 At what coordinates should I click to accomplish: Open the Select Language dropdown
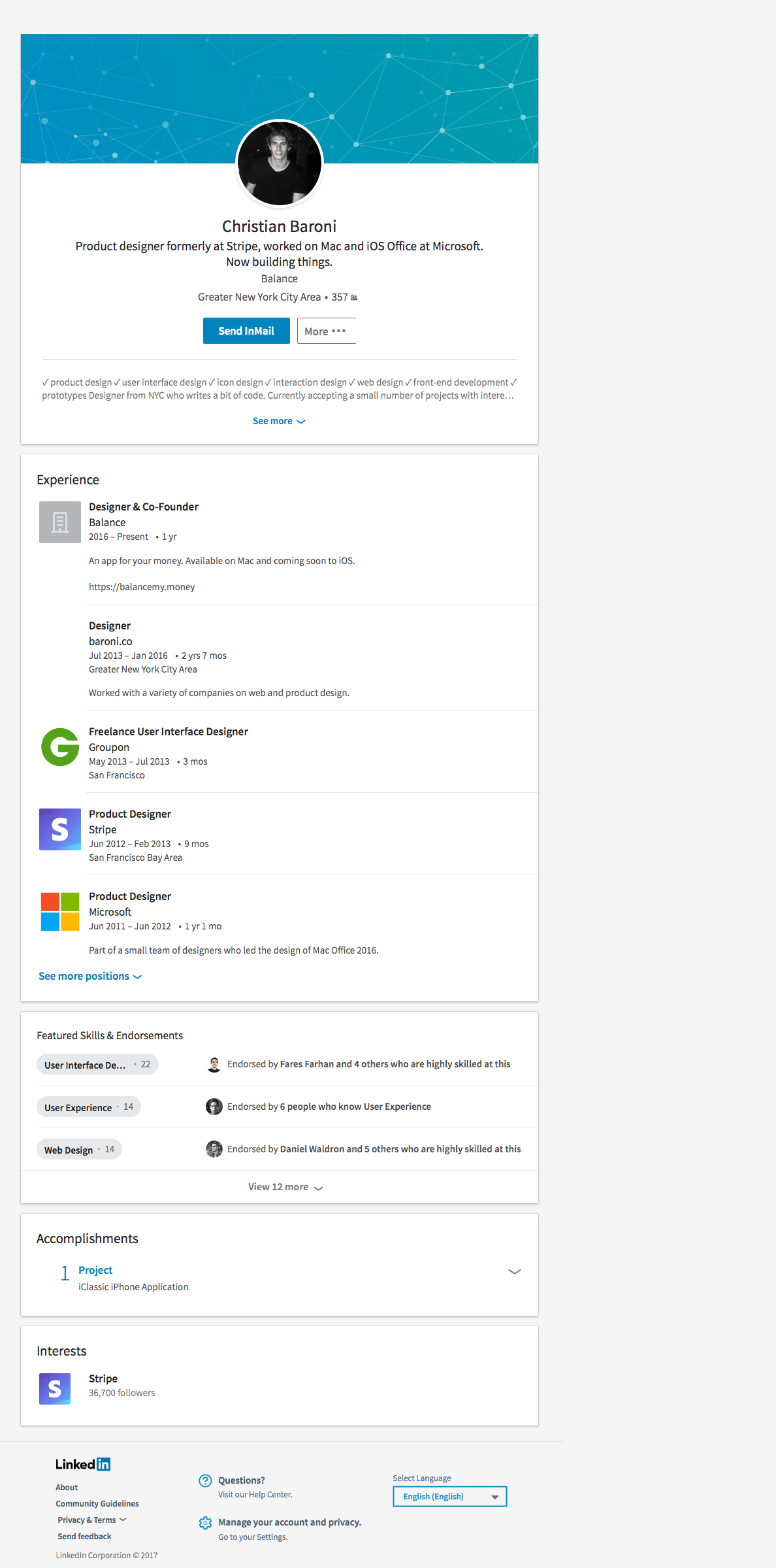(x=449, y=1496)
